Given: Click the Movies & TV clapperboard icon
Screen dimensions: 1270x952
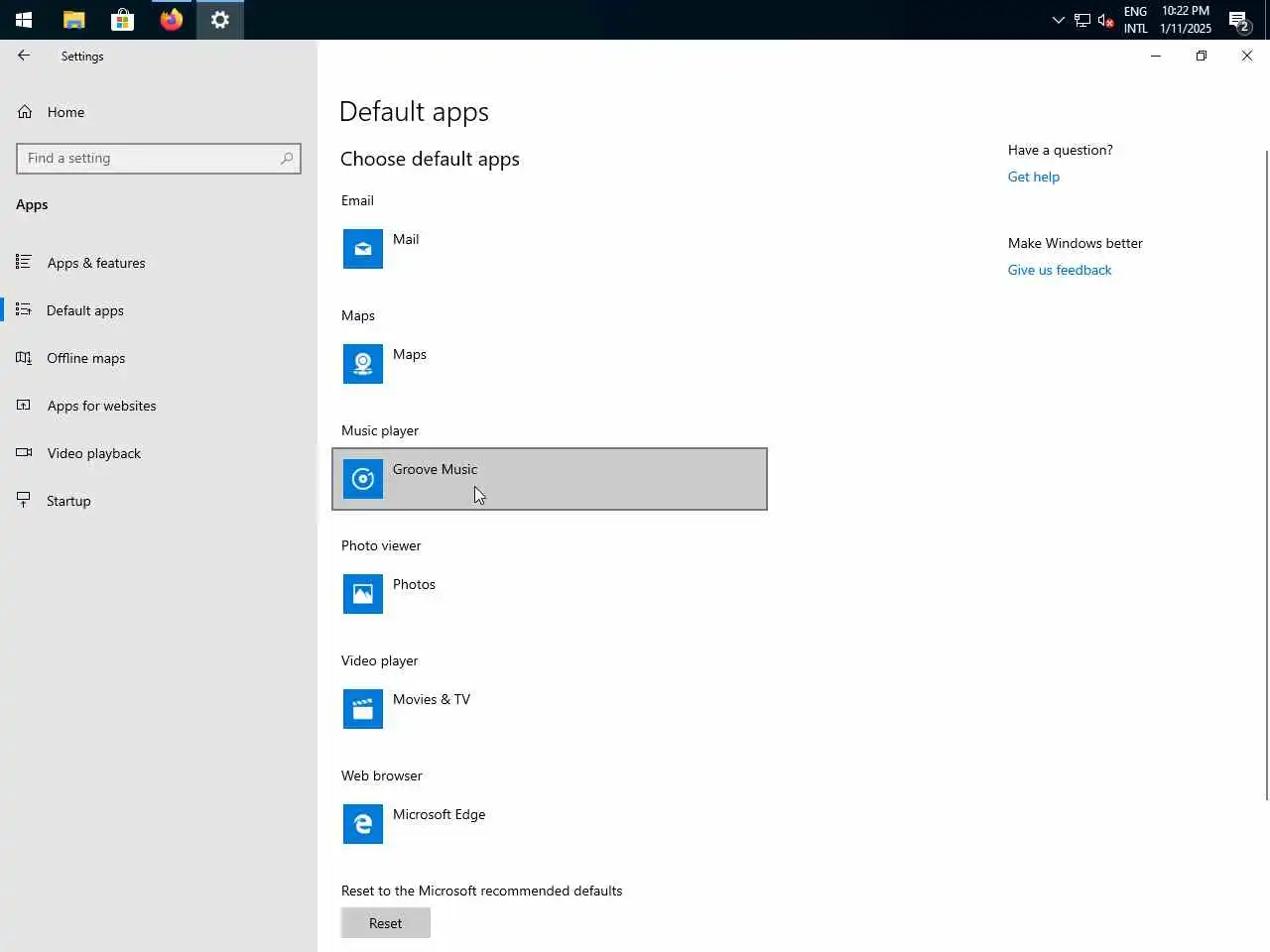Looking at the screenshot, I should pos(363,709).
